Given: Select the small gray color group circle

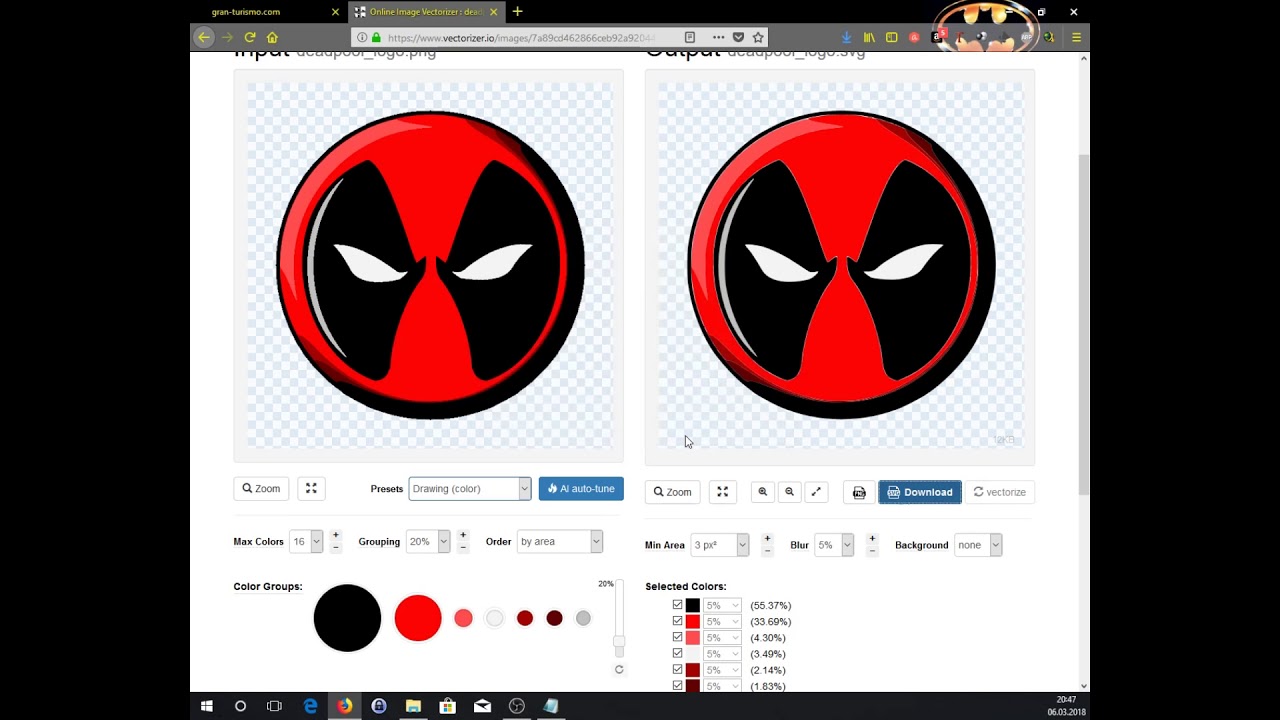Looking at the screenshot, I should [583, 618].
